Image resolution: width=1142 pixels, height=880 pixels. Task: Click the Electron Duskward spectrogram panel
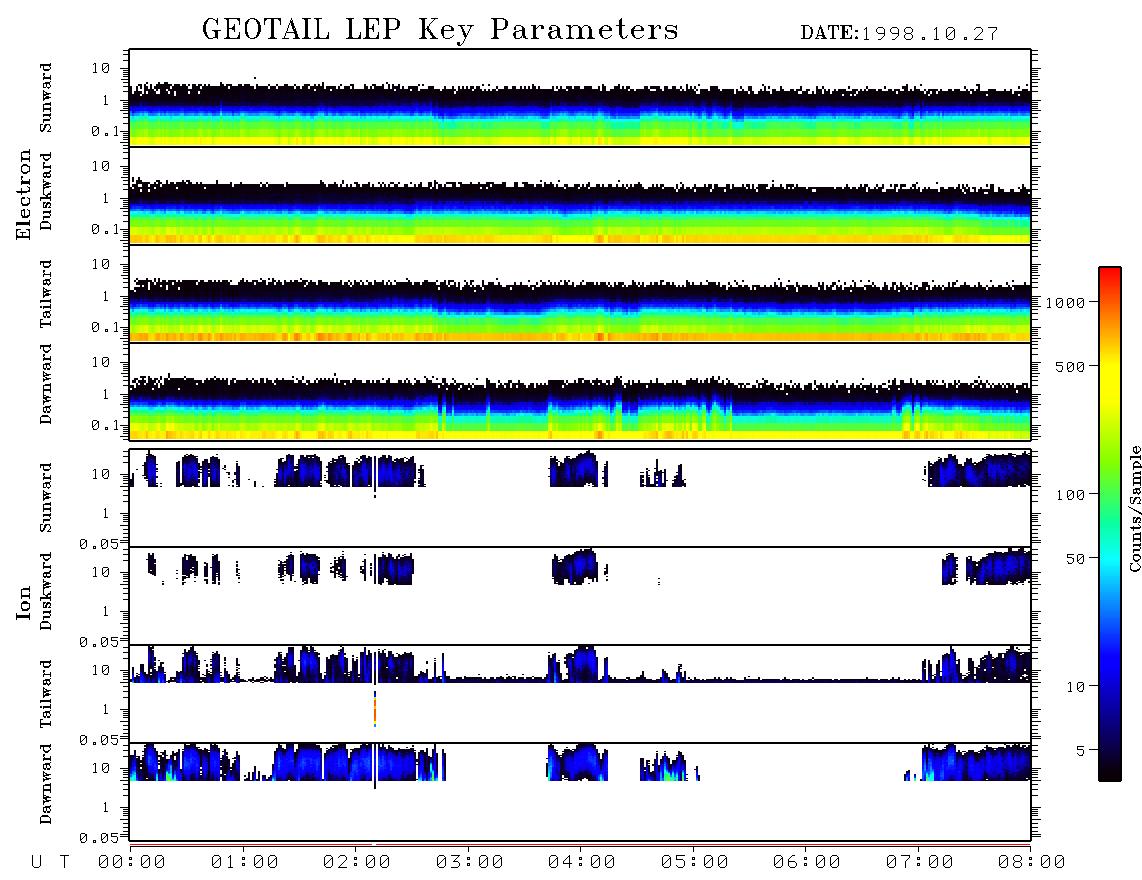coord(580,196)
